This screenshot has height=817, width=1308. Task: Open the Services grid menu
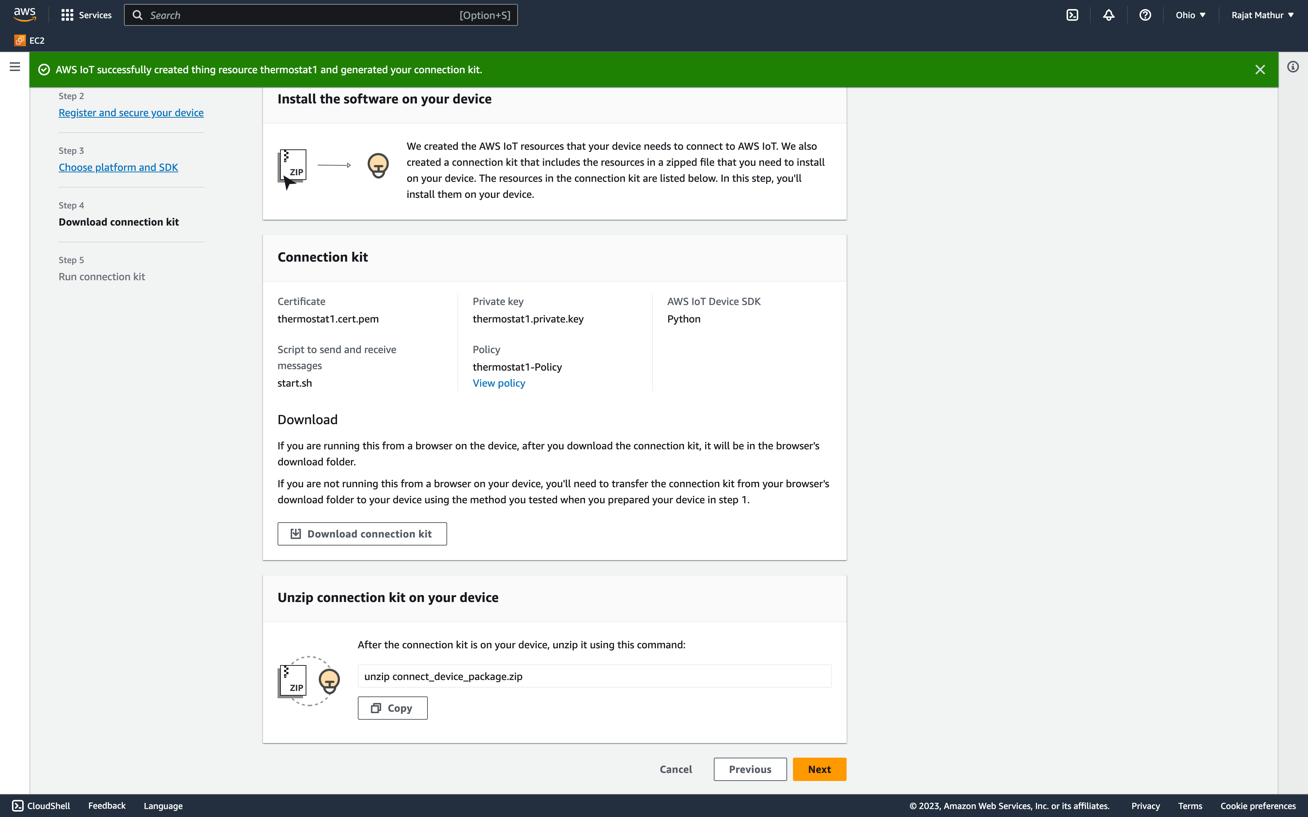click(86, 15)
